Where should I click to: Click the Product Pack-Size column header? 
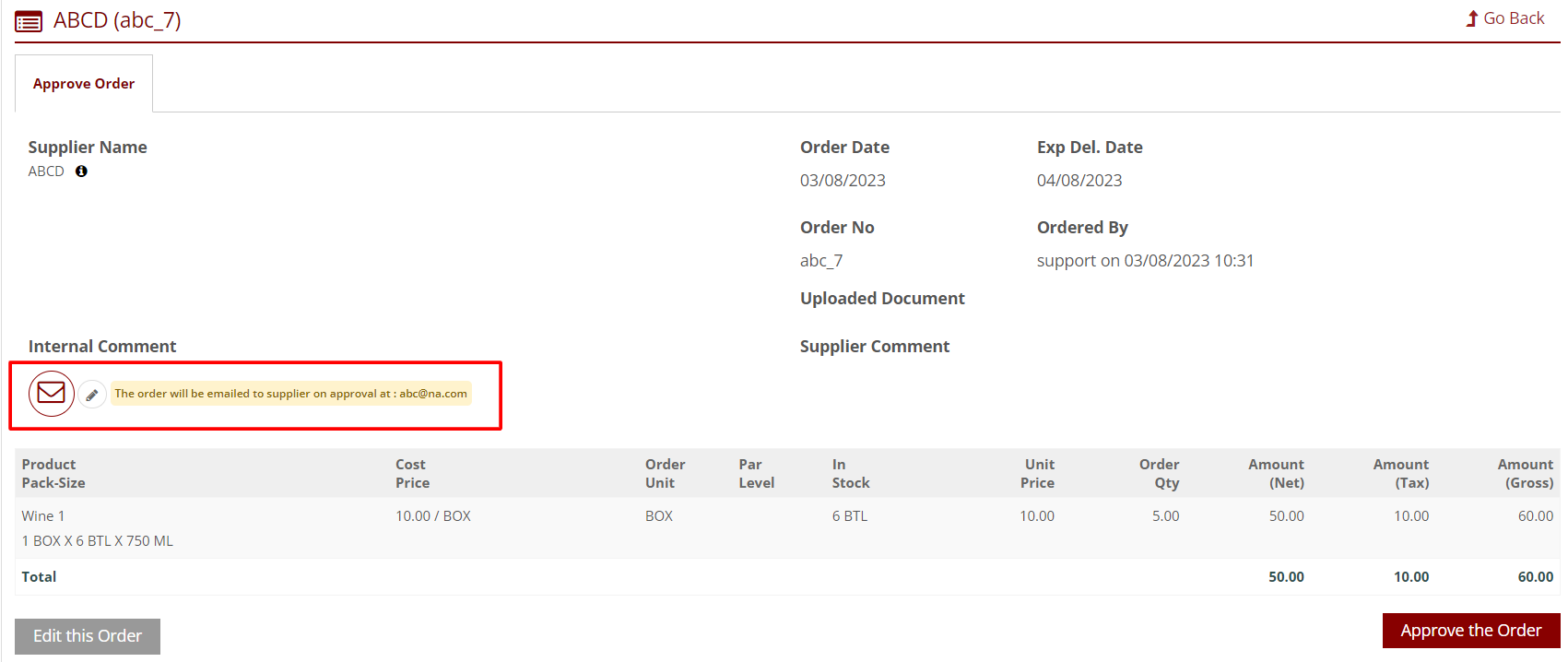pos(53,474)
